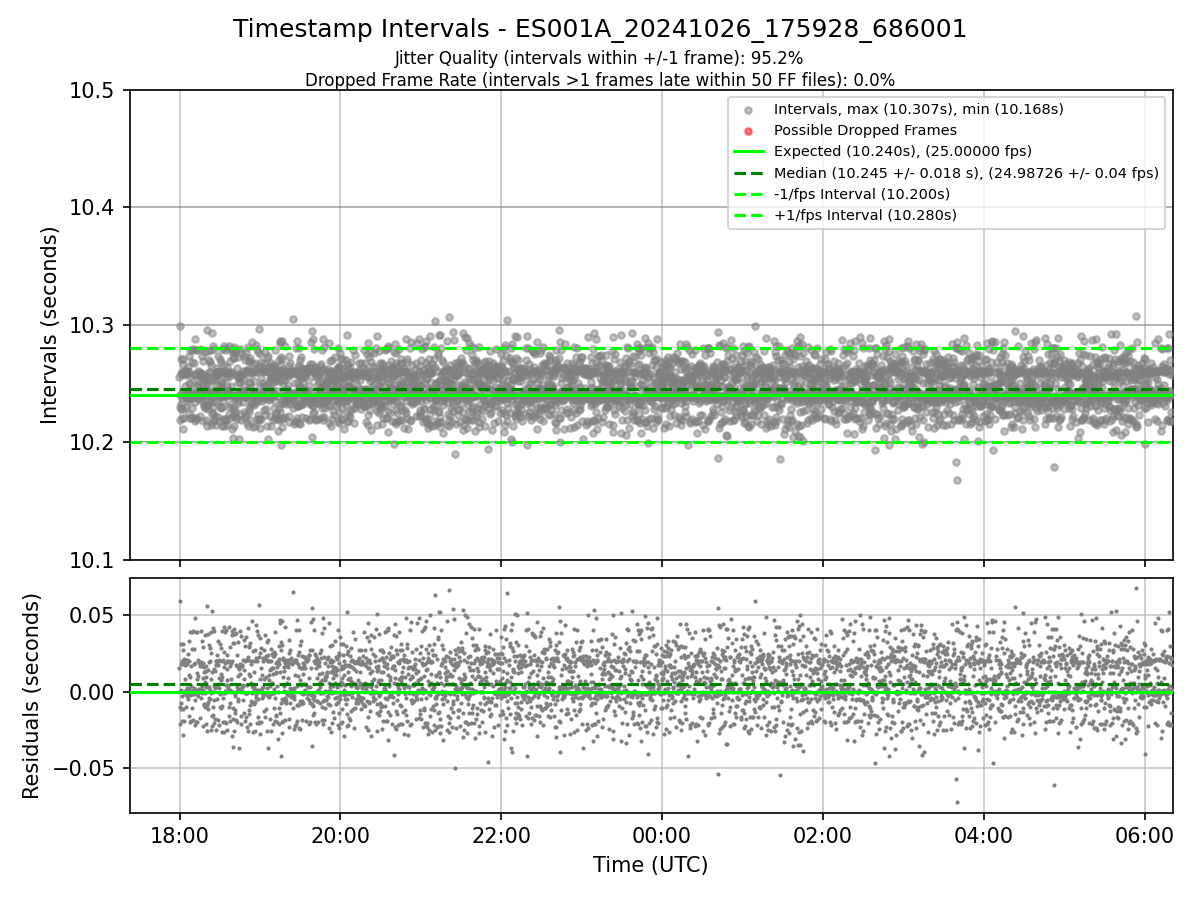Click the Possible Dropped Frames legend entry

(x=865, y=130)
